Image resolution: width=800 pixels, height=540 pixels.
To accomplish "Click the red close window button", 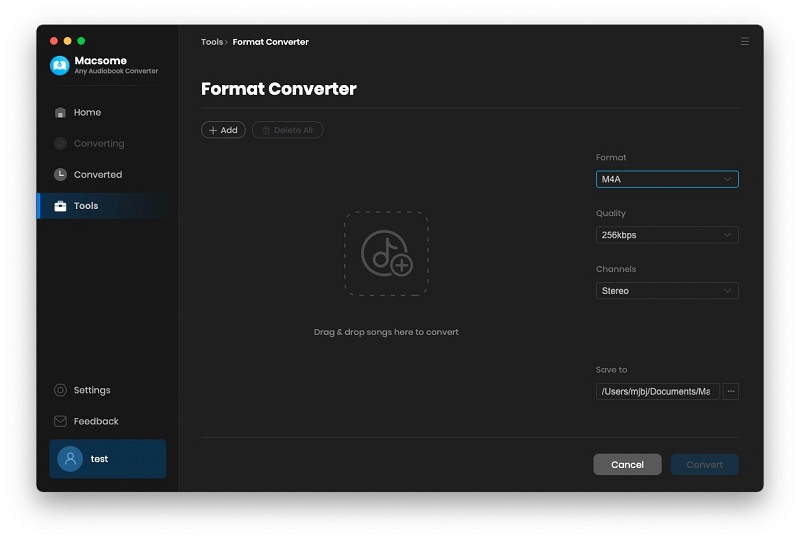I will click(x=54, y=41).
